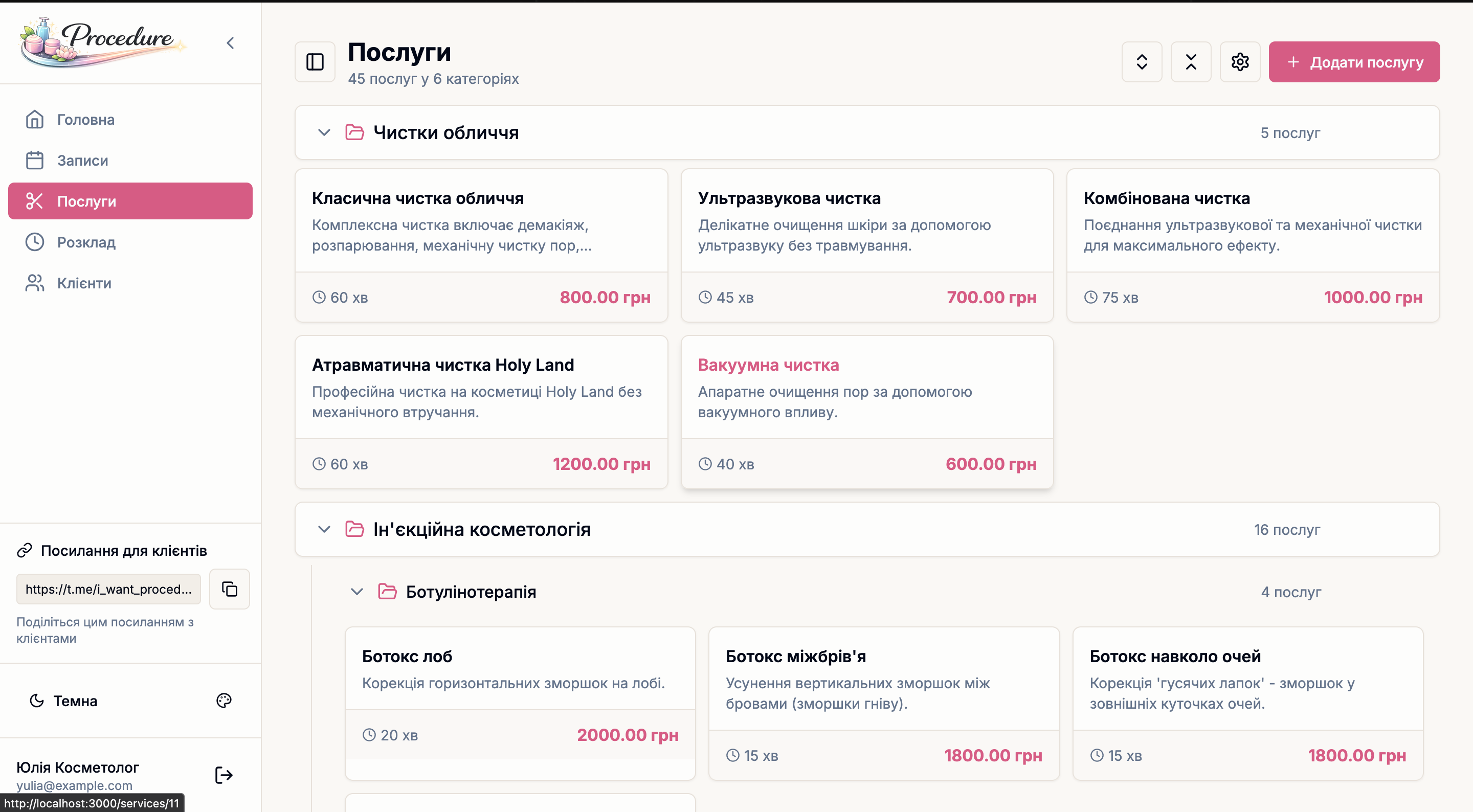Select the client link input field
The height and width of the screenshot is (812, 1473).
(107, 589)
